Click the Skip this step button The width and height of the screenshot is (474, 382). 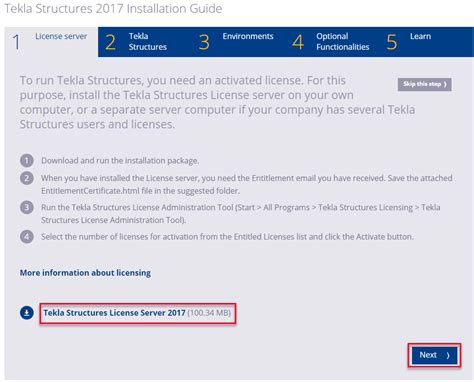pyautogui.click(x=424, y=84)
